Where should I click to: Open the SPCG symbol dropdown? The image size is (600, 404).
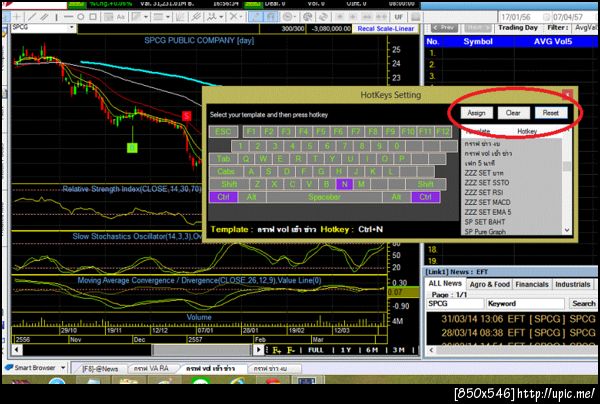point(71,28)
